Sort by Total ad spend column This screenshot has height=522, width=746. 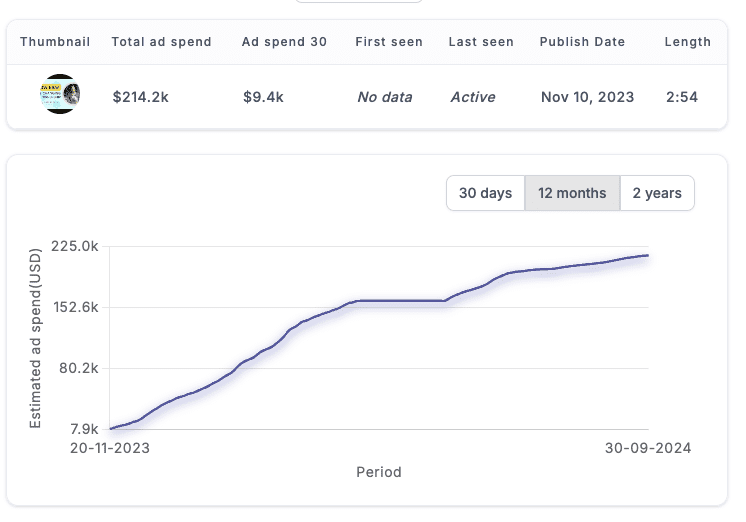(161, 42)
